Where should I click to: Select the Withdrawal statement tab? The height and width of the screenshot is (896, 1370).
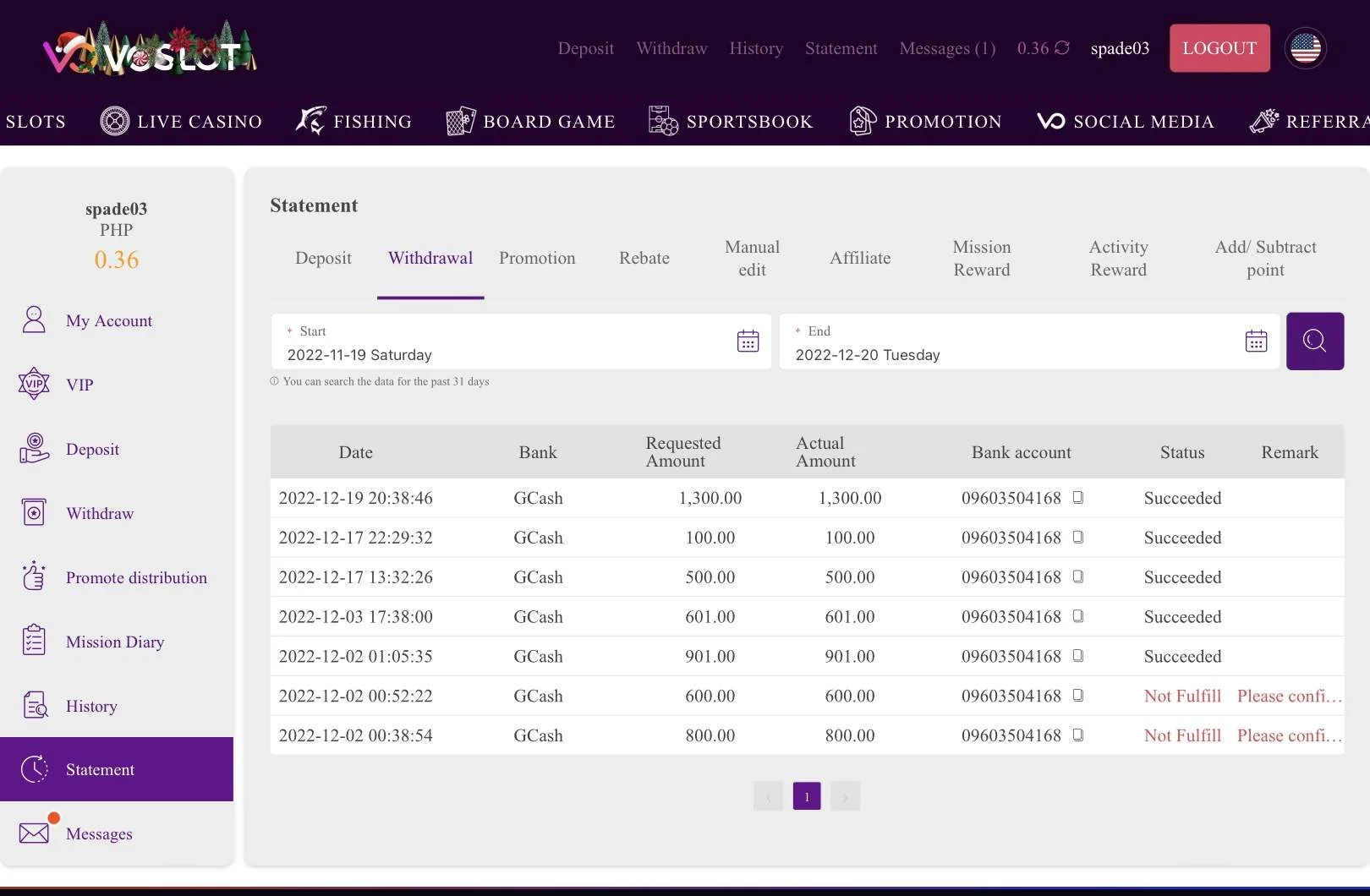tap(430, 259)
